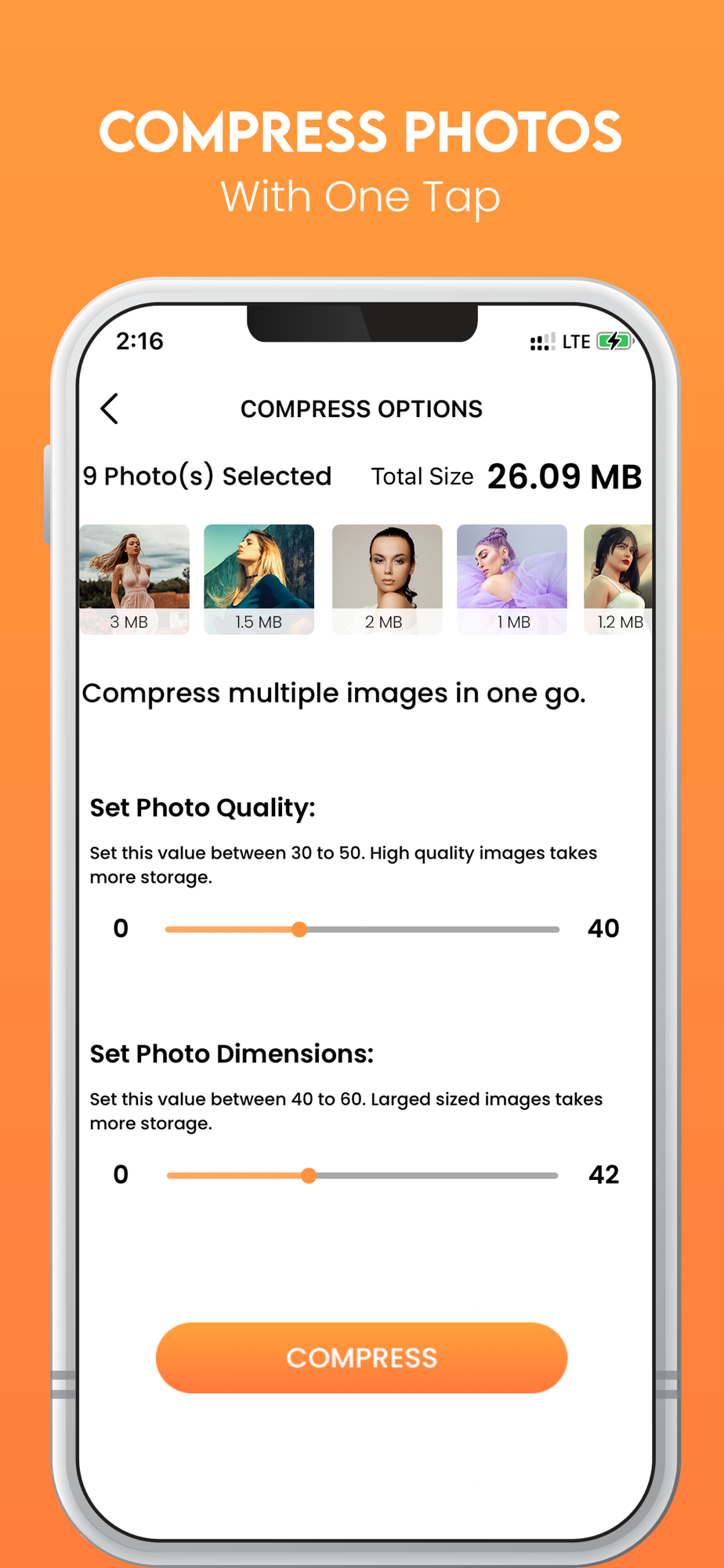The height and width of the screenshot is (1568, 724).
Task: Tap the Photo Dimensions value 42
Action: click(x=603, y=1174)
